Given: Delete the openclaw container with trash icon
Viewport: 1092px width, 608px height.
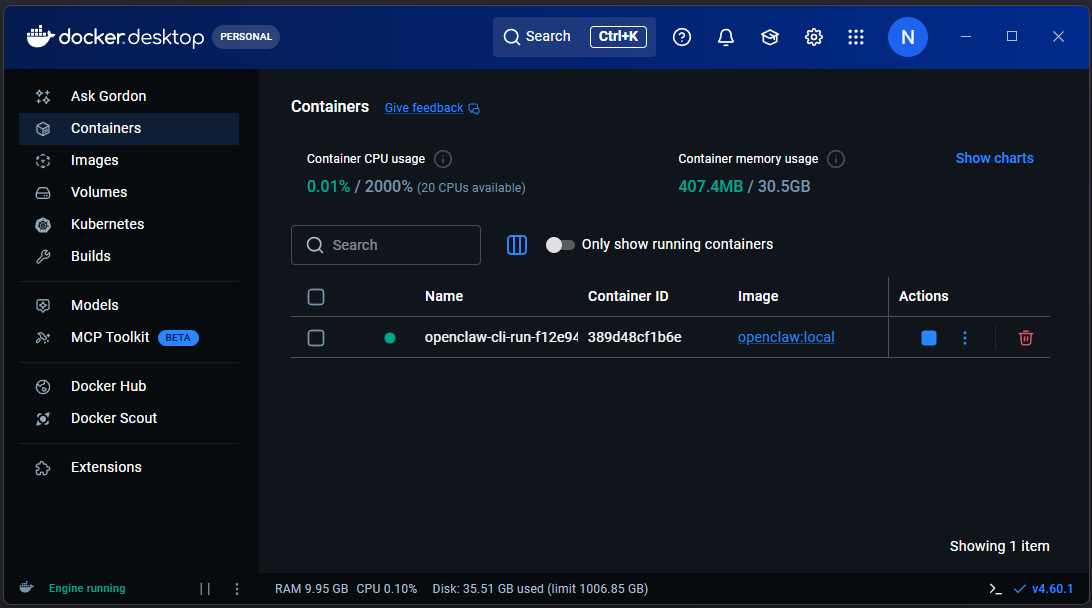Looking at the screenshot, I should tap(1025, 338).
